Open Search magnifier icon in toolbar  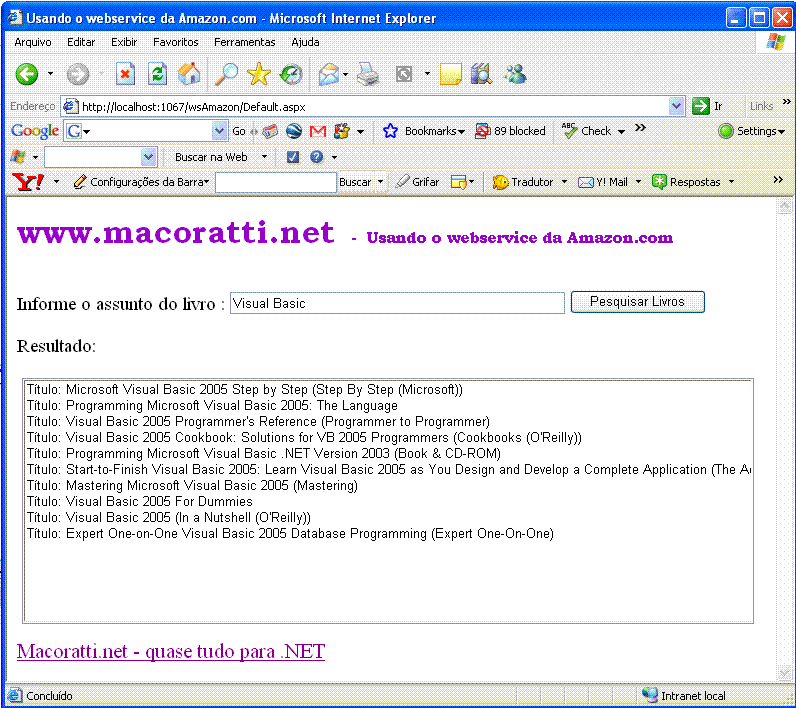click(x=226, y=74)
